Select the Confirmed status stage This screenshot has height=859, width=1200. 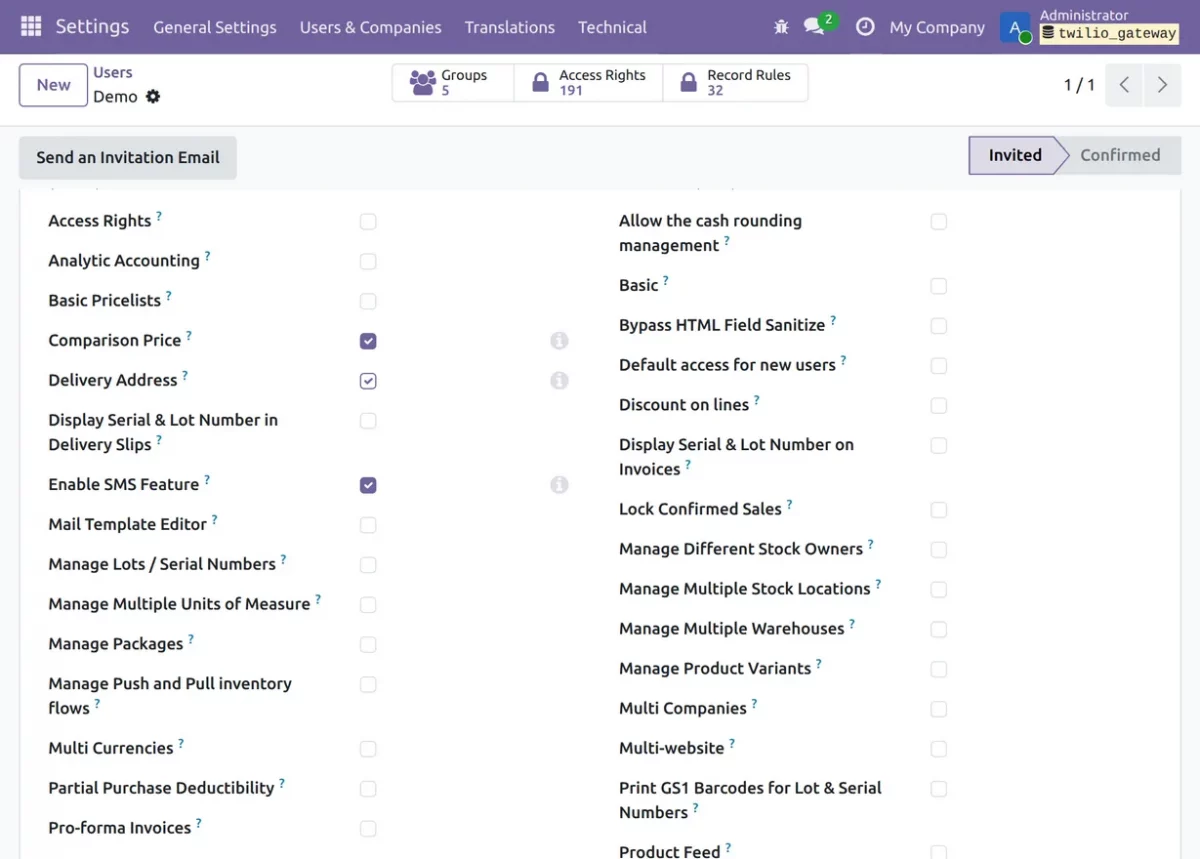1120,155
